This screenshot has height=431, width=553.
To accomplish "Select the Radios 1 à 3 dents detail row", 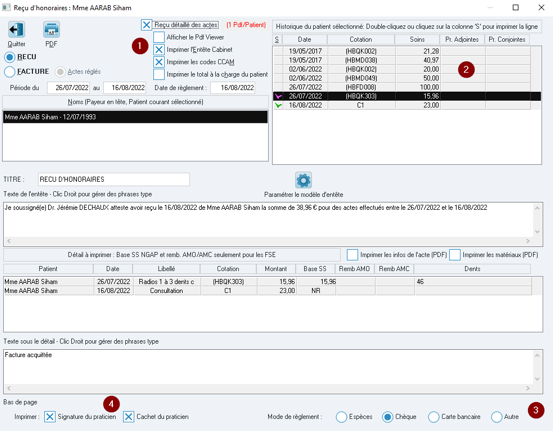I will click(267, 282).
